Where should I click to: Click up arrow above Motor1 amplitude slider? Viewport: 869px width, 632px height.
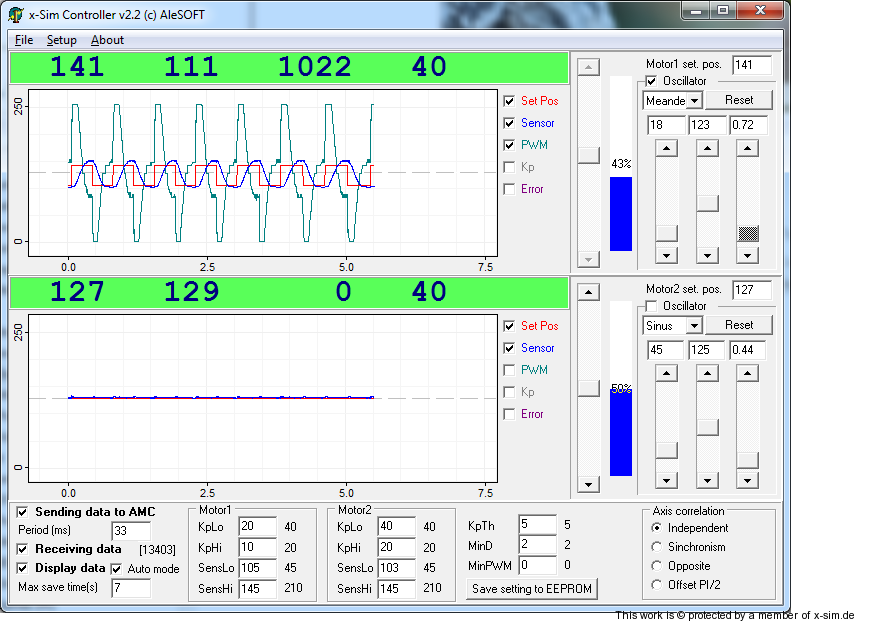tap(666, 147)
